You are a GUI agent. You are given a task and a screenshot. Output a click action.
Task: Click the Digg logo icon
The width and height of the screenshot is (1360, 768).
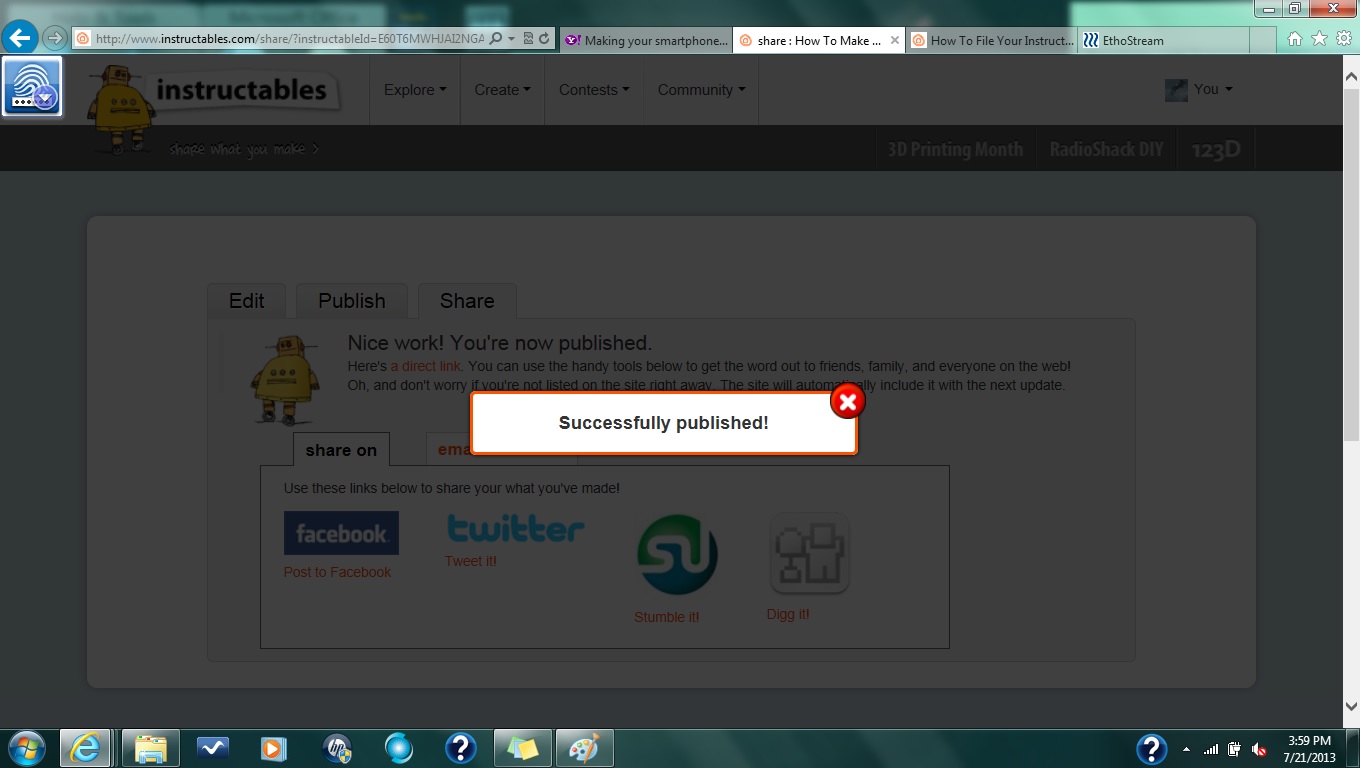click(x=810, y=554)
